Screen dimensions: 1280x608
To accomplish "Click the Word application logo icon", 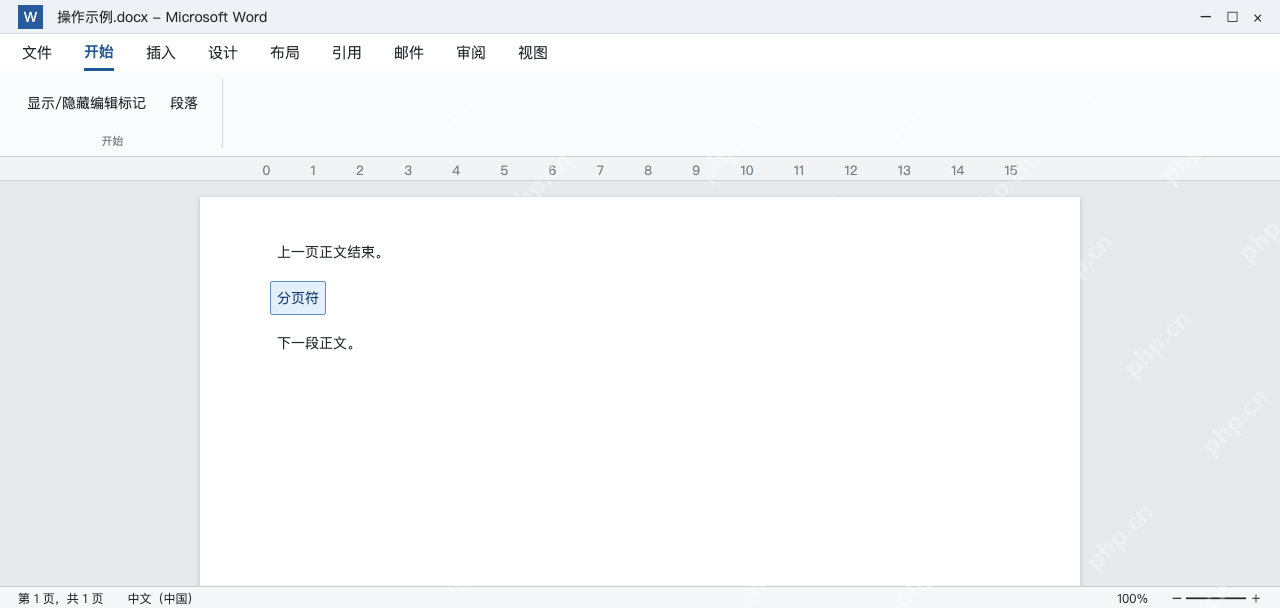I will pyautogui.click(x=30, y=17).
